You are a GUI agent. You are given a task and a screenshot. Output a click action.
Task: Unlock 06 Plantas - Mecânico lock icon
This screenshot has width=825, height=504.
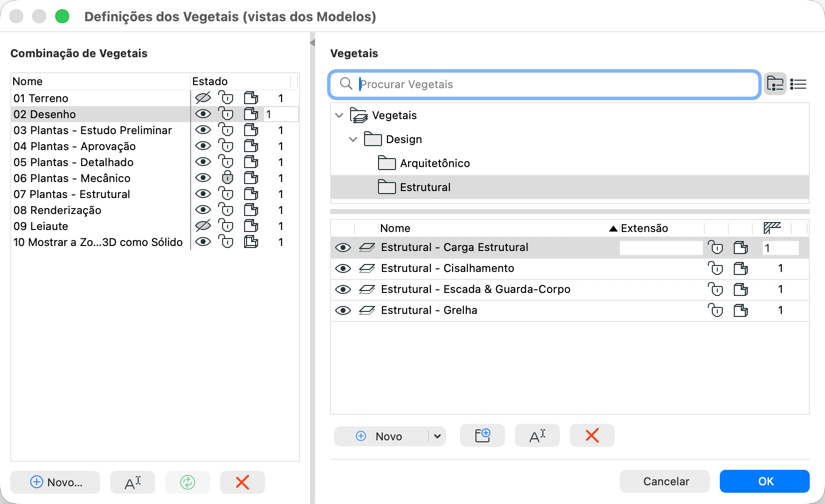click(227, 178)
